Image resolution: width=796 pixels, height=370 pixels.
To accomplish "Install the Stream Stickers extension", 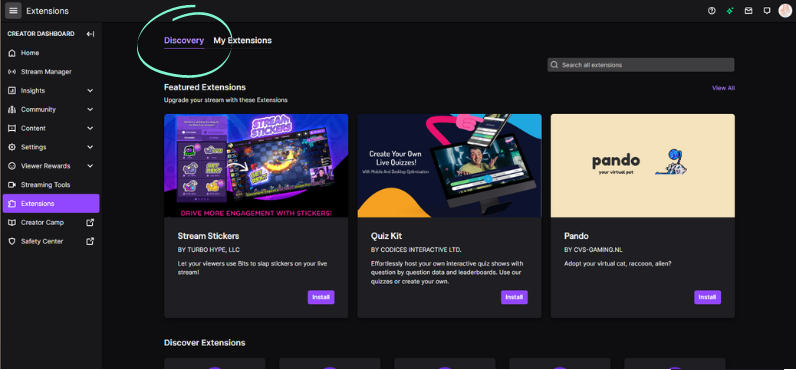I will pos(321,297).
